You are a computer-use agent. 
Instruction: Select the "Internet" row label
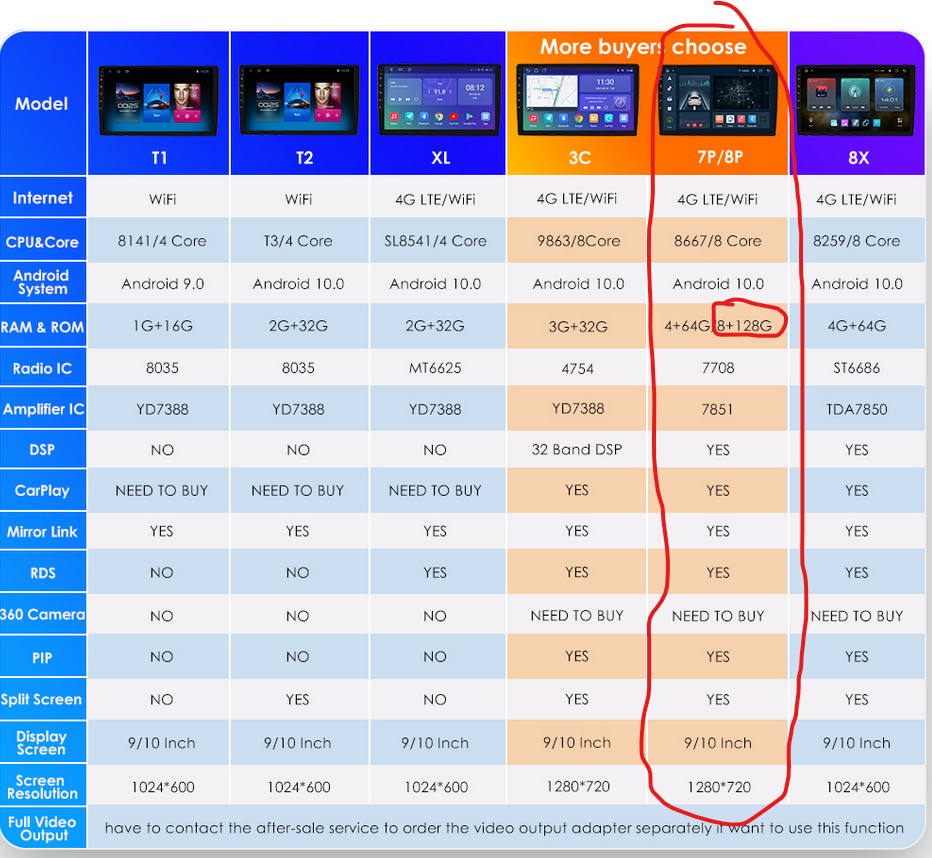43,197
